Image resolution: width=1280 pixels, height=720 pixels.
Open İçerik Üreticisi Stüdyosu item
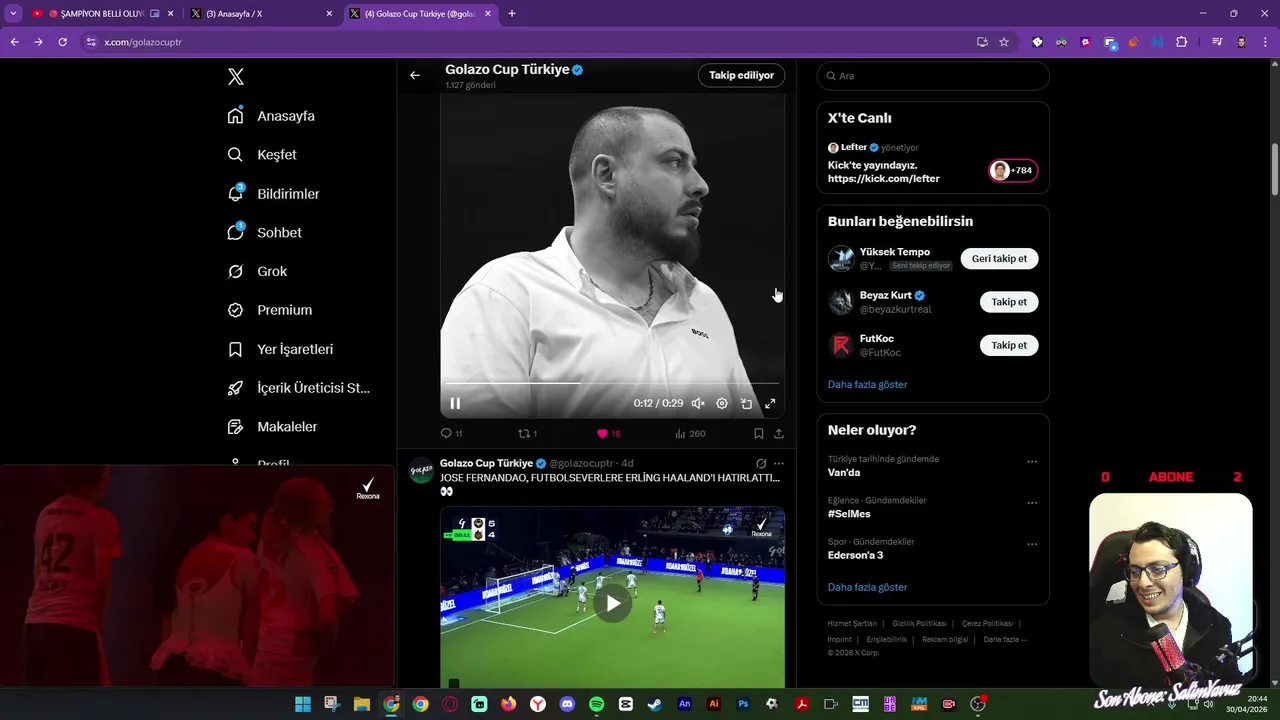coord(299,388)
